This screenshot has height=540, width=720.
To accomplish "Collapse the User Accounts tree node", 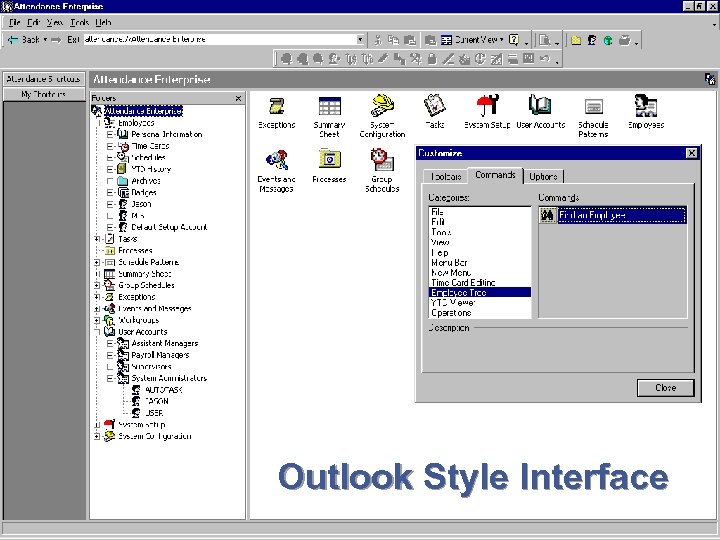I will (97, 332).
